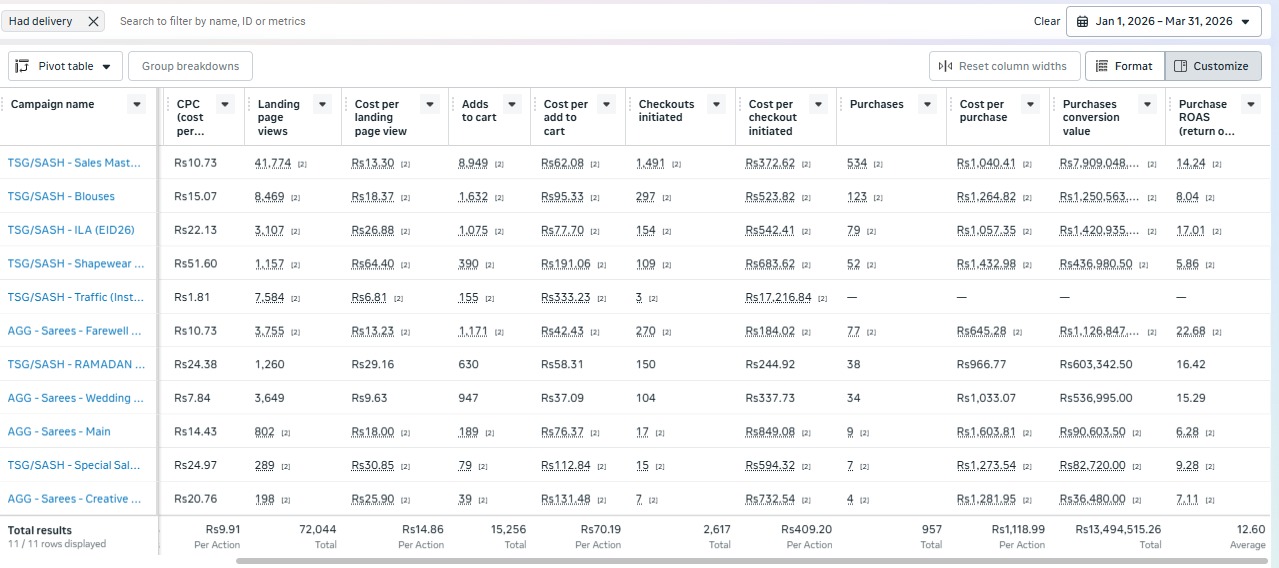The image size is (1279, 568).
Task: Click the Rs1,118.99 total cost per purchase
Action: (x=1018, y=530)
